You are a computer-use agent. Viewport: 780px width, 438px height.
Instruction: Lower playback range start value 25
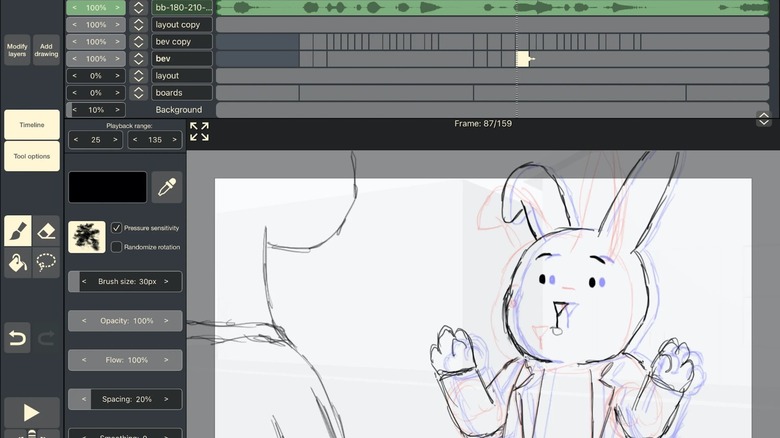(x=76, y=140)
